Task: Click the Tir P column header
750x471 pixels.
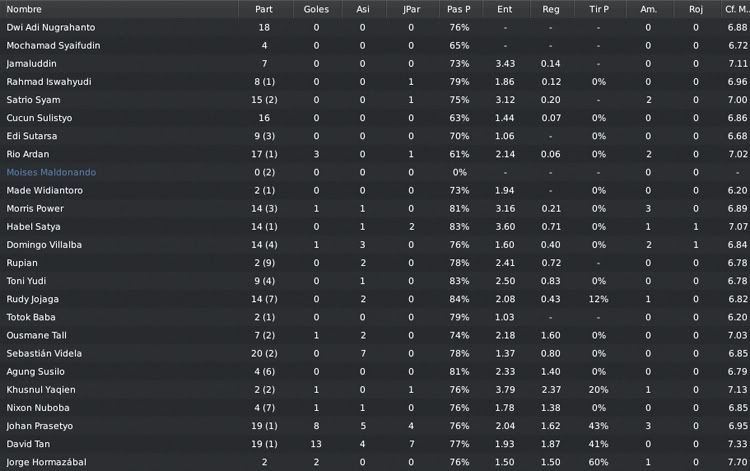Action: pos(599,9)
